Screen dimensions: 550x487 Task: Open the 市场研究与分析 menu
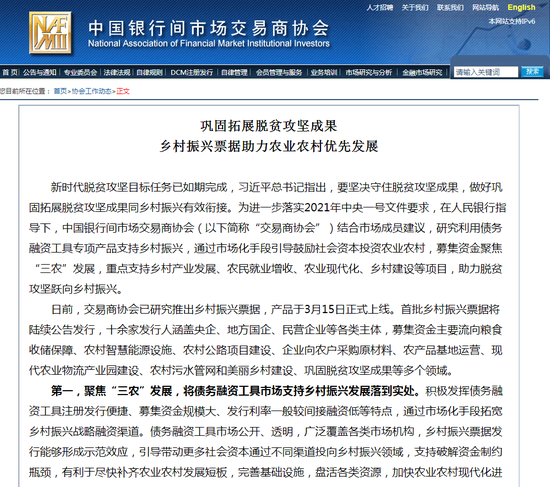pyautogui.click(x=369, y=72)
